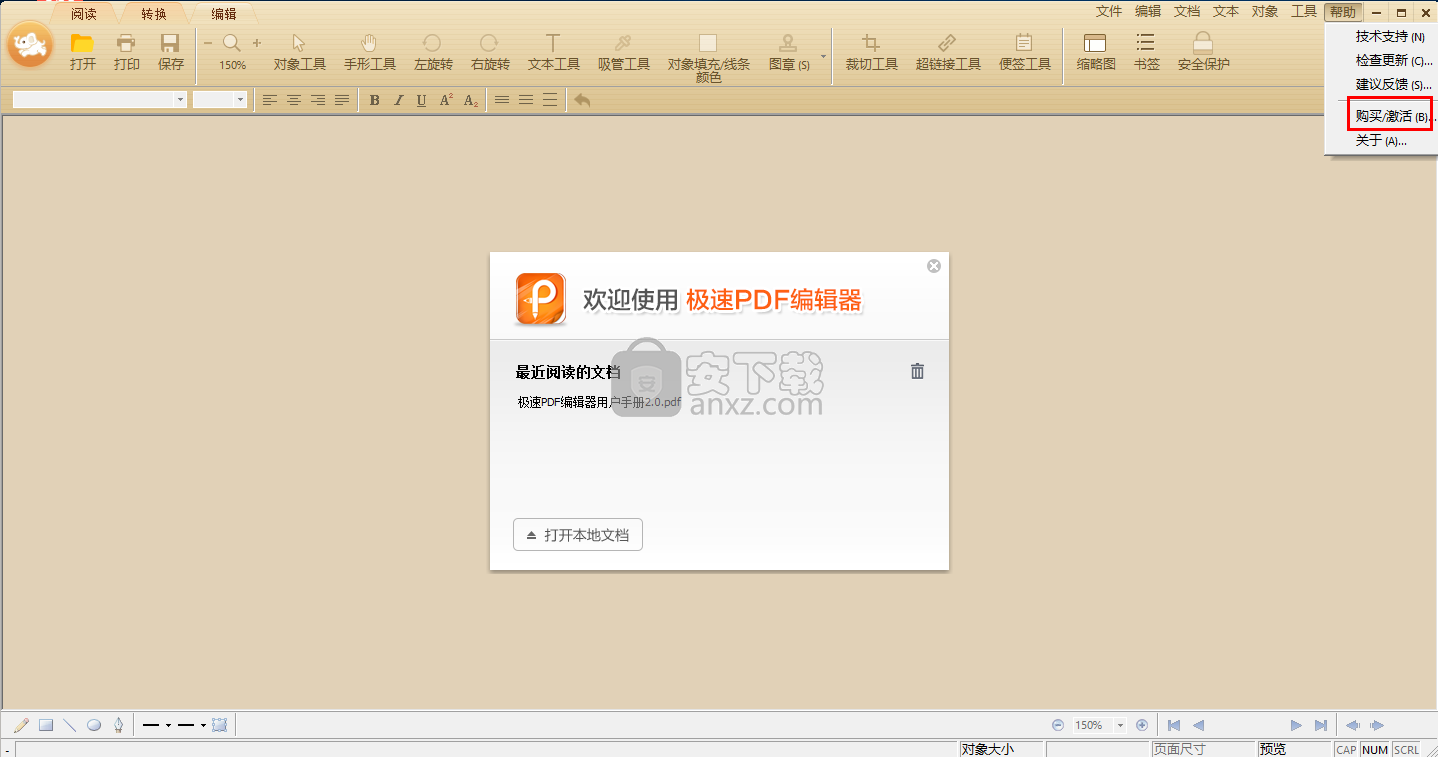Zoom in with bottom plus circle

(x=1142, y=725)
